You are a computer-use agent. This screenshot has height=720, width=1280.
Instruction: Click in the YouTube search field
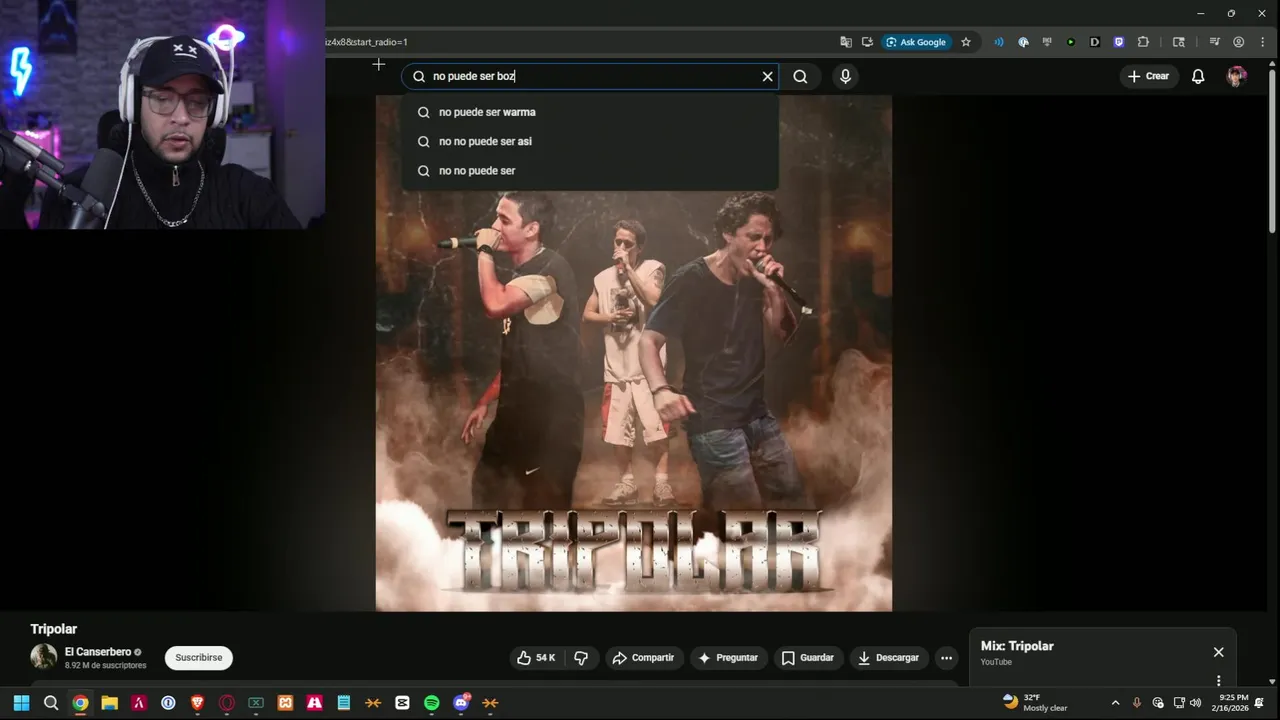click(592, 76)
